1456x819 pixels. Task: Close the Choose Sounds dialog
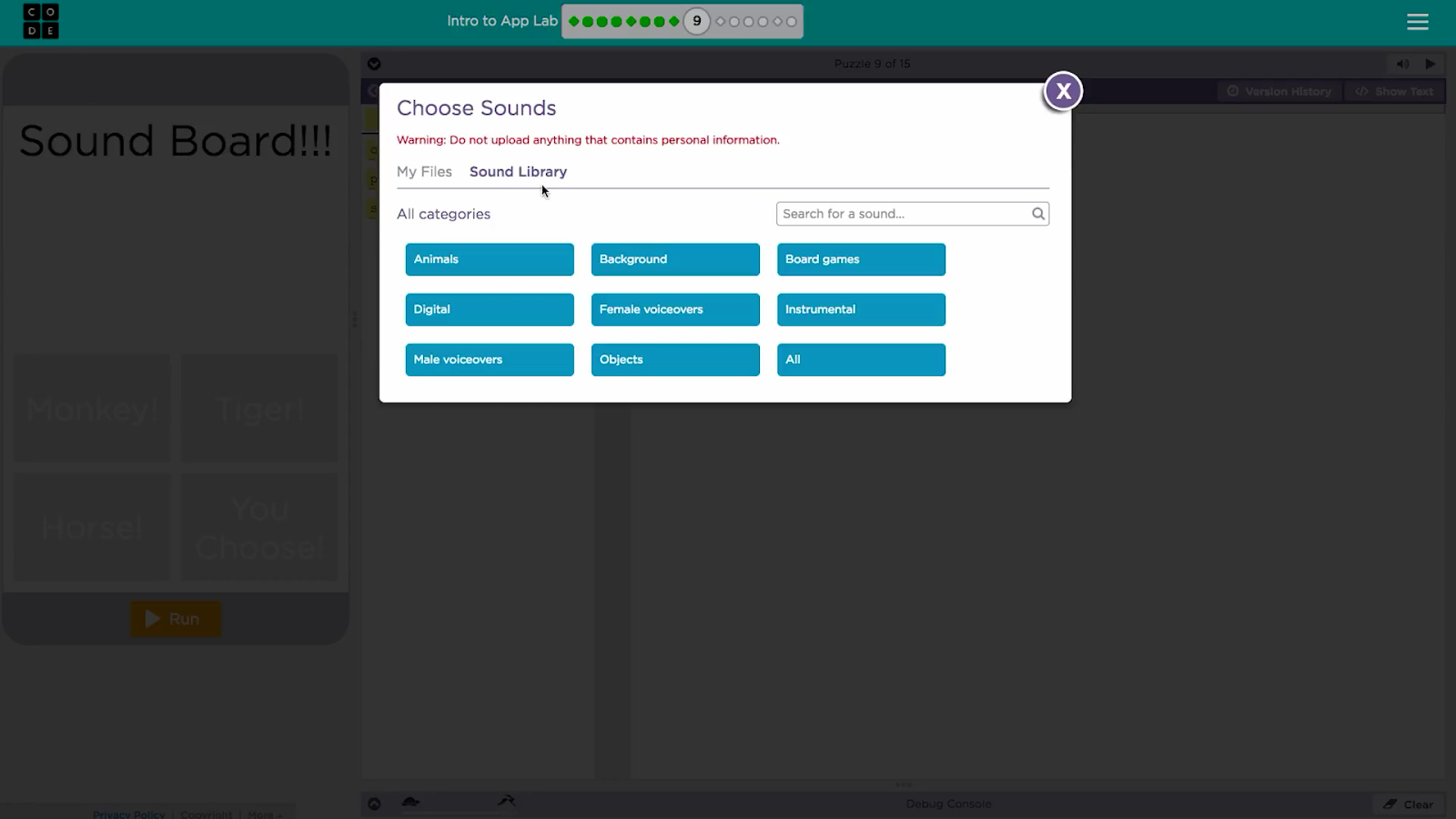click(x=1063, y=91)
